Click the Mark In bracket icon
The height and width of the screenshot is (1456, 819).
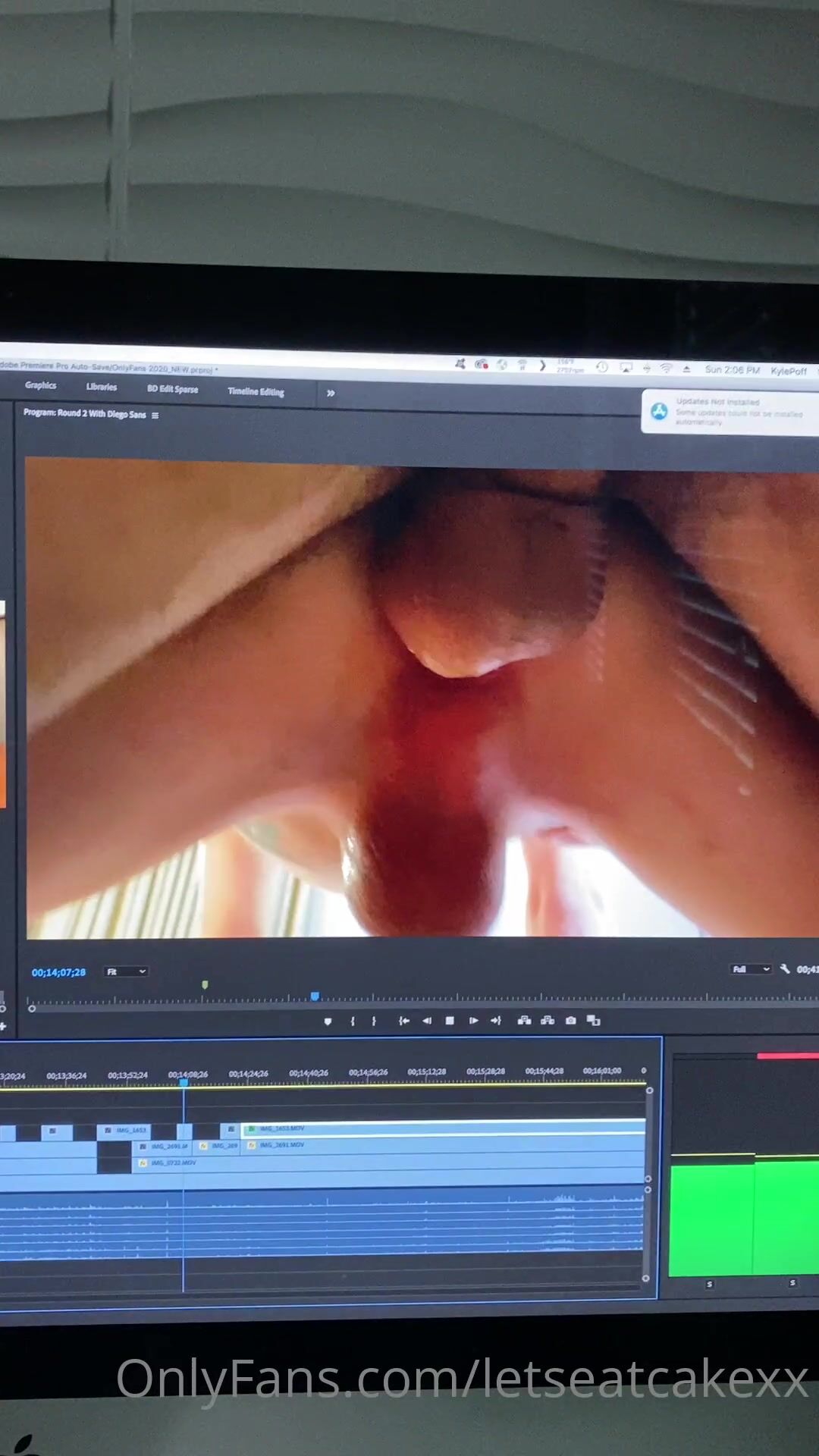click(353, 1021)
